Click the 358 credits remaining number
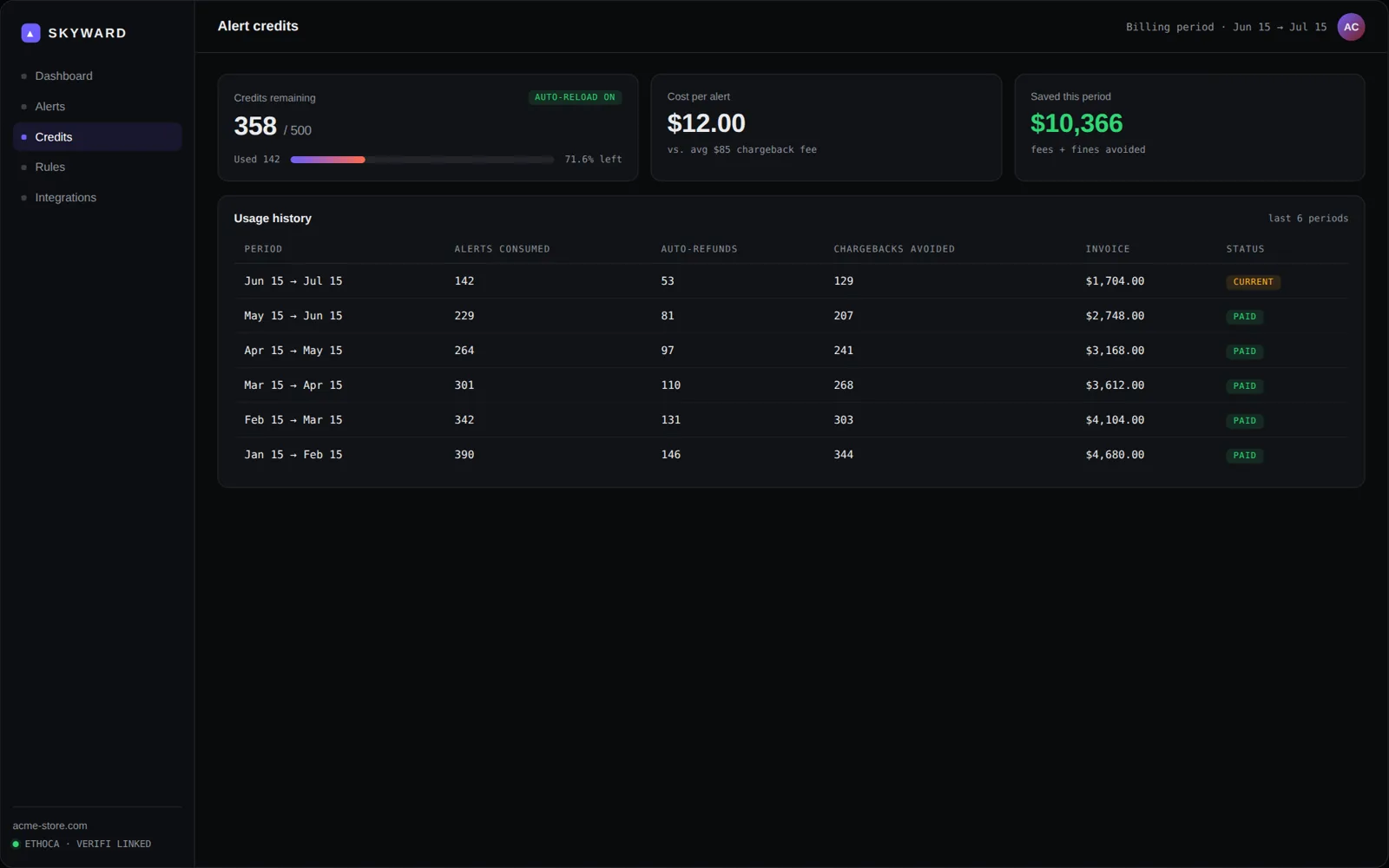Image resolution: width=1389 pixels, height=868 pixels. 255,127
